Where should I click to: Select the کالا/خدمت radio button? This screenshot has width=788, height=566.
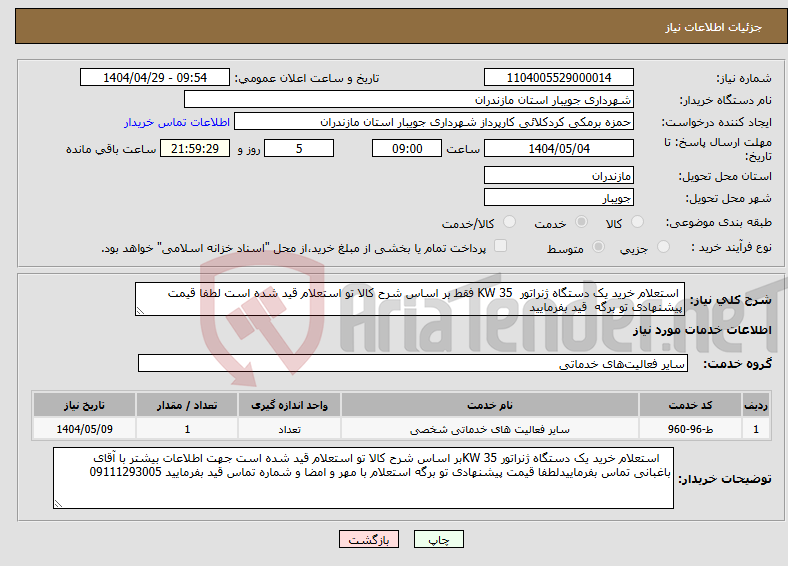[509, 222]
